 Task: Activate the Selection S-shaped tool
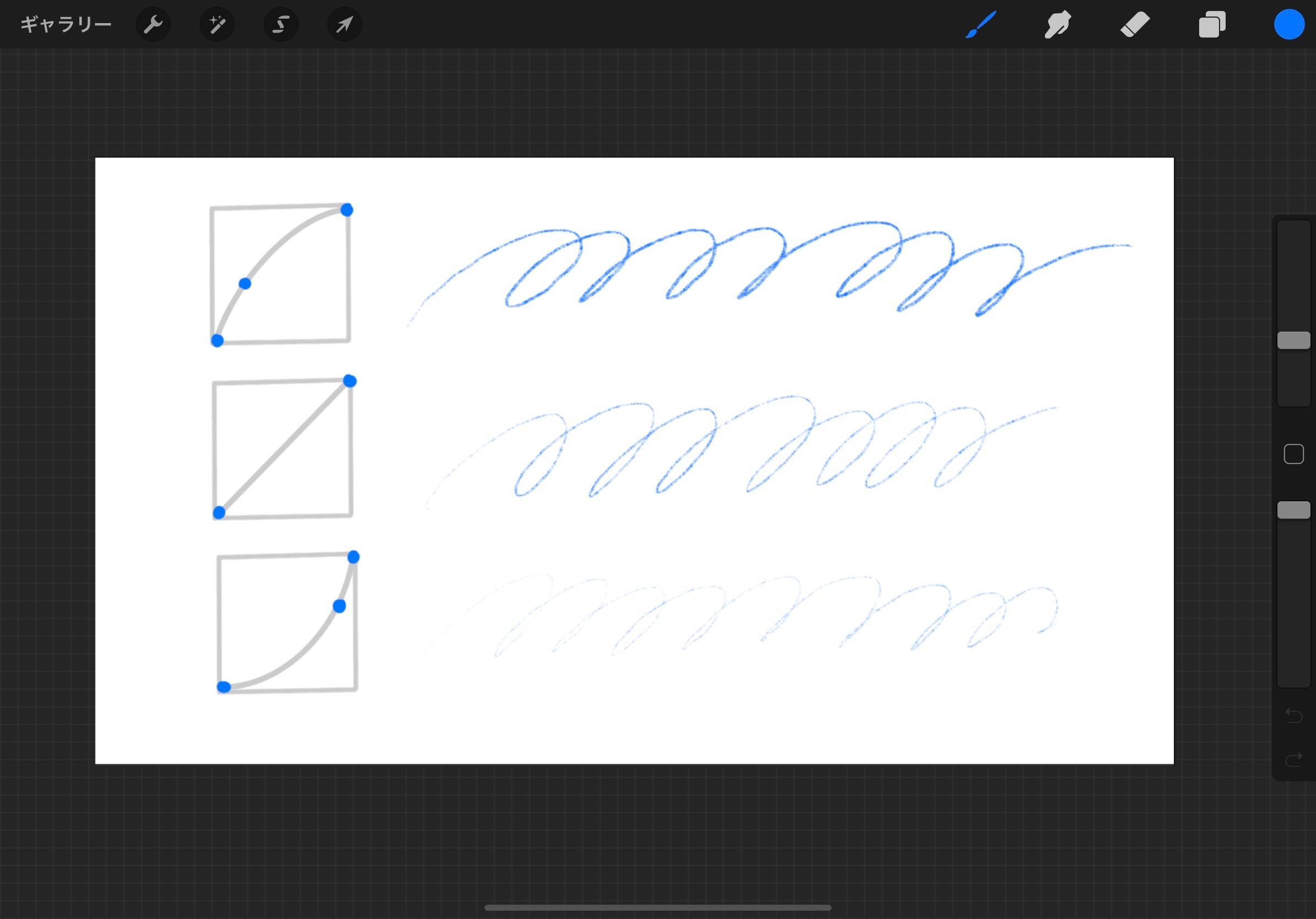pyautogui.click(x=281, y=25)
